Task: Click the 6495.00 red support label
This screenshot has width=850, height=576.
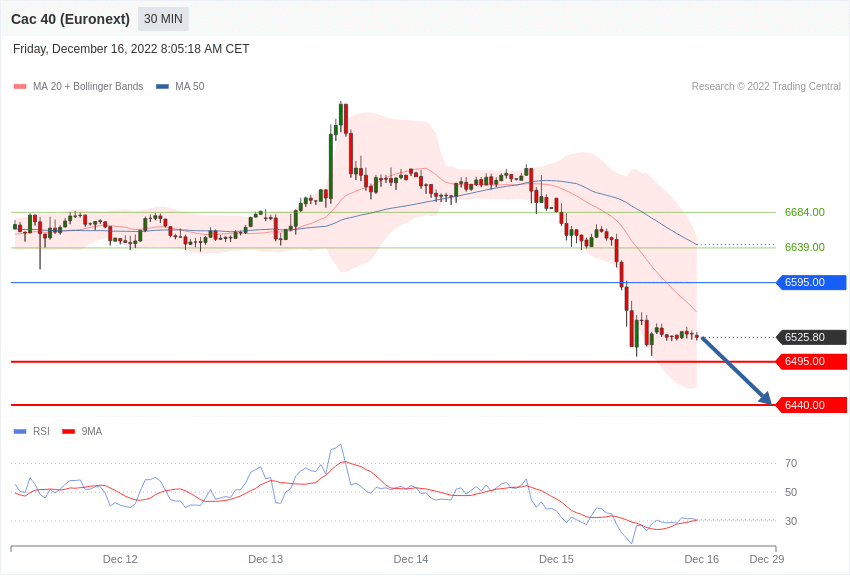Action: click(x=812, y=361)
